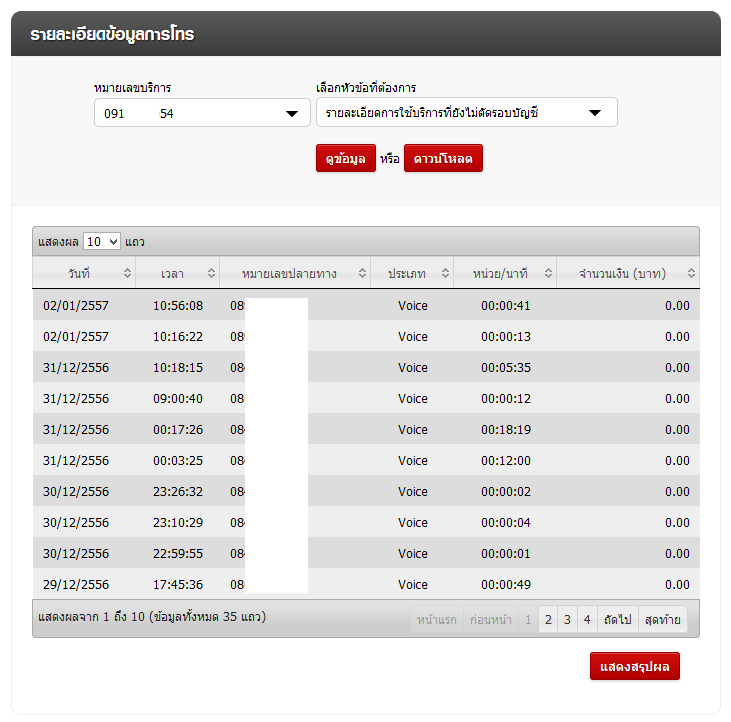Go to page 3
This screenshot has height=722, width=731.
click(x=567, y=619)
